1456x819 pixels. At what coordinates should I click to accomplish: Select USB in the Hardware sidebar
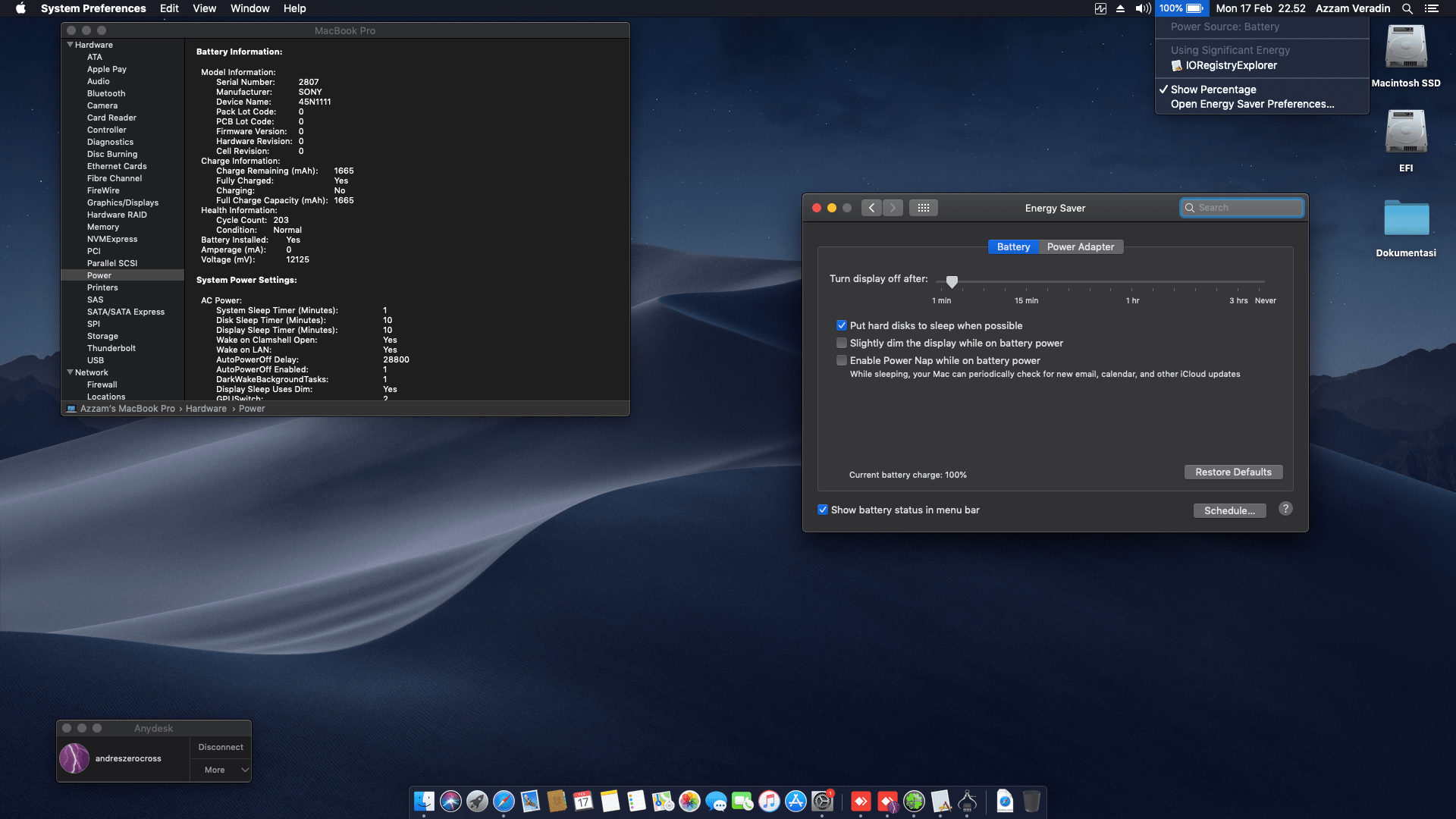(x=96, y=360)
